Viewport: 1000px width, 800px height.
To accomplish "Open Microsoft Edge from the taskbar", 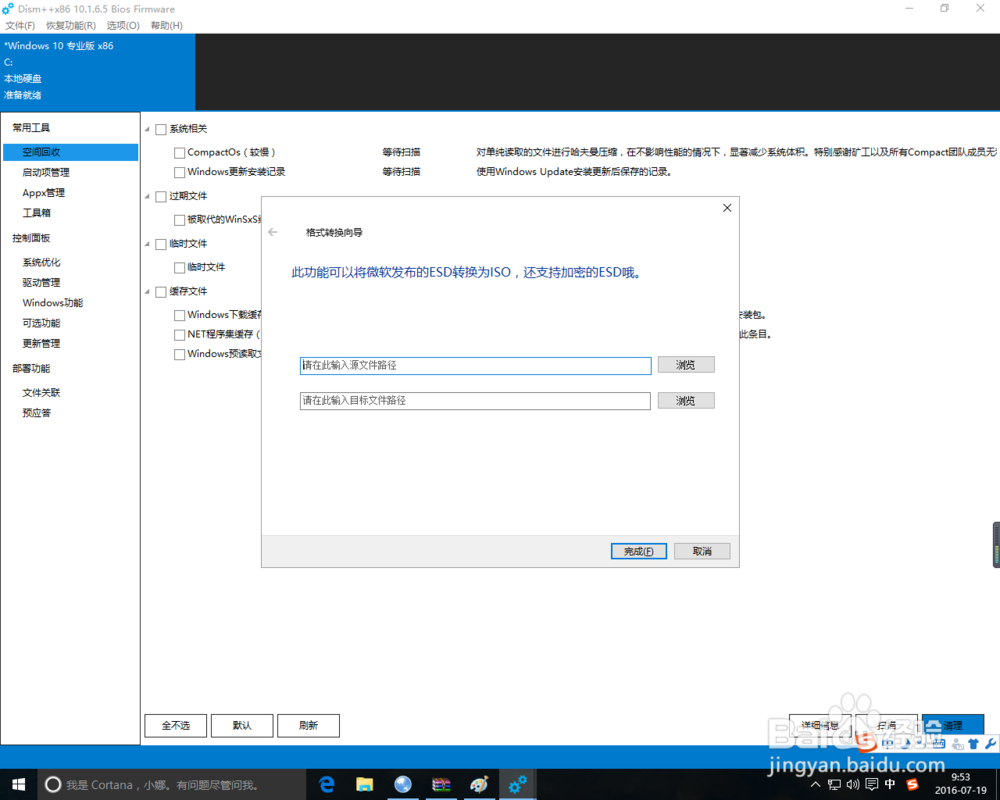I will [x=327, y=784].
